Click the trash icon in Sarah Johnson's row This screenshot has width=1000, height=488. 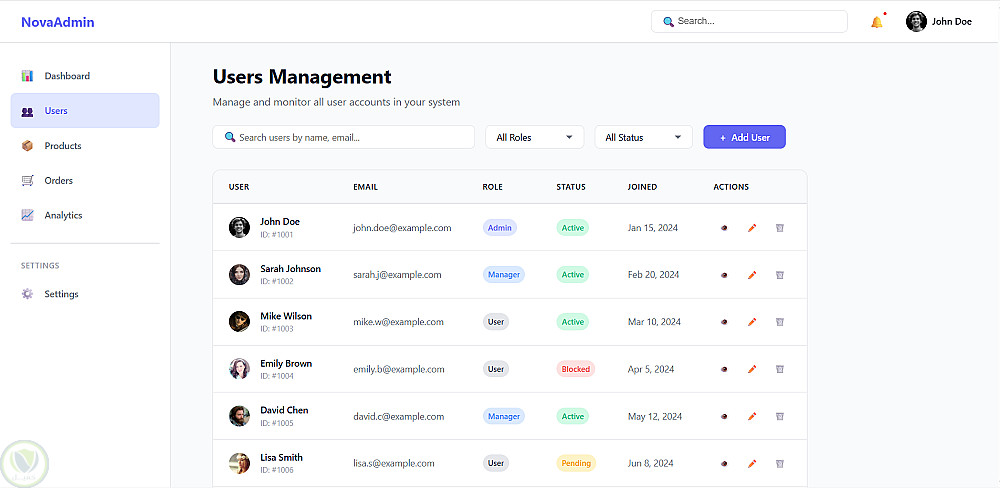[x=780, y=275]
